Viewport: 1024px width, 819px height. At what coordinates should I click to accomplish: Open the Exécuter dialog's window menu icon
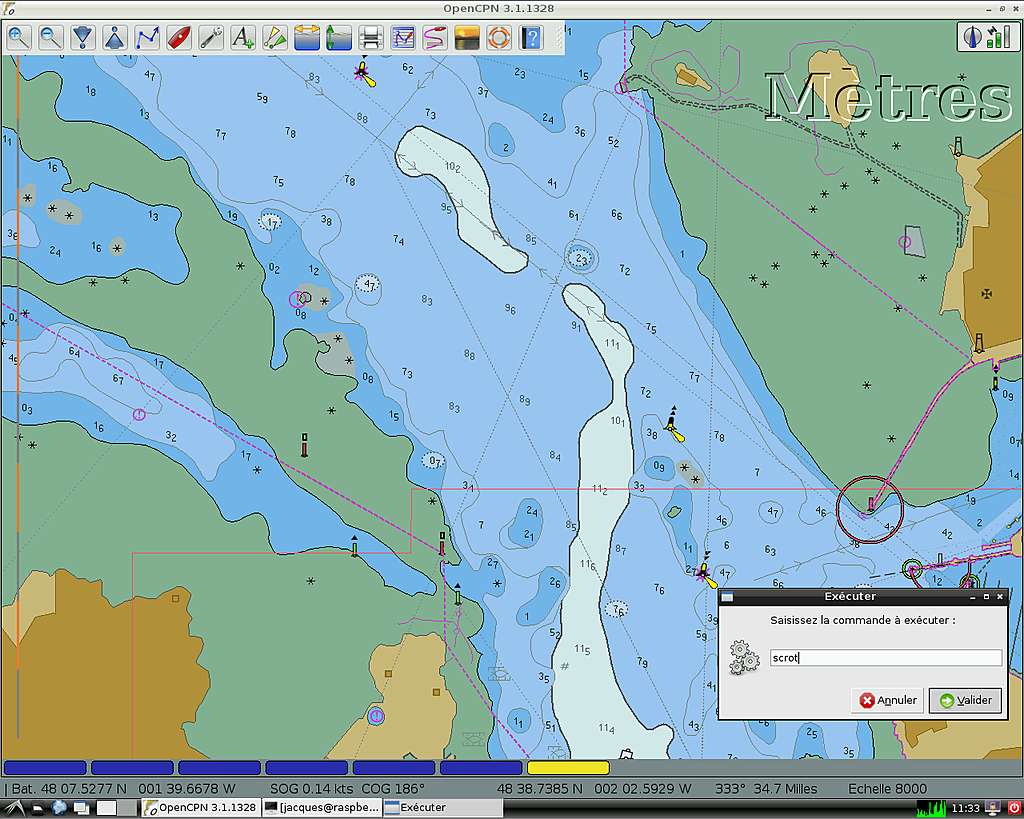point(727,596)
